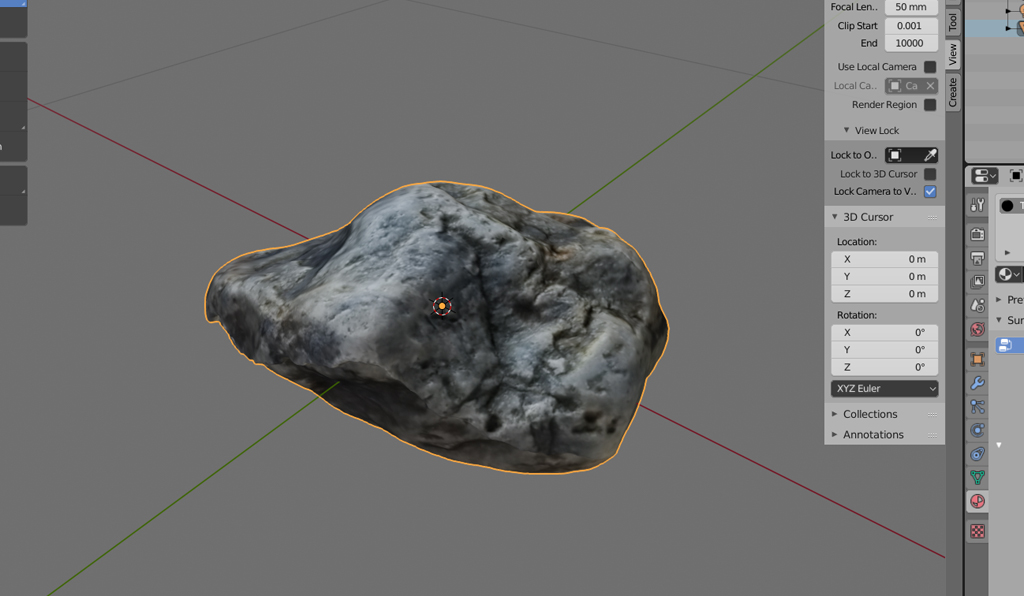Open the Physics properties tab
The width and height of the screenshot is (1024, 596).
(977, 430)
